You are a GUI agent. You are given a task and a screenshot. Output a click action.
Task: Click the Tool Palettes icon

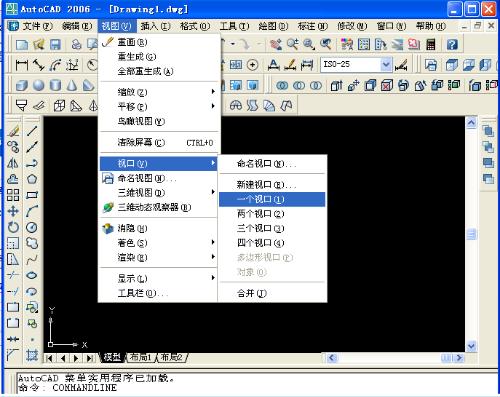[x=381, y=44]
